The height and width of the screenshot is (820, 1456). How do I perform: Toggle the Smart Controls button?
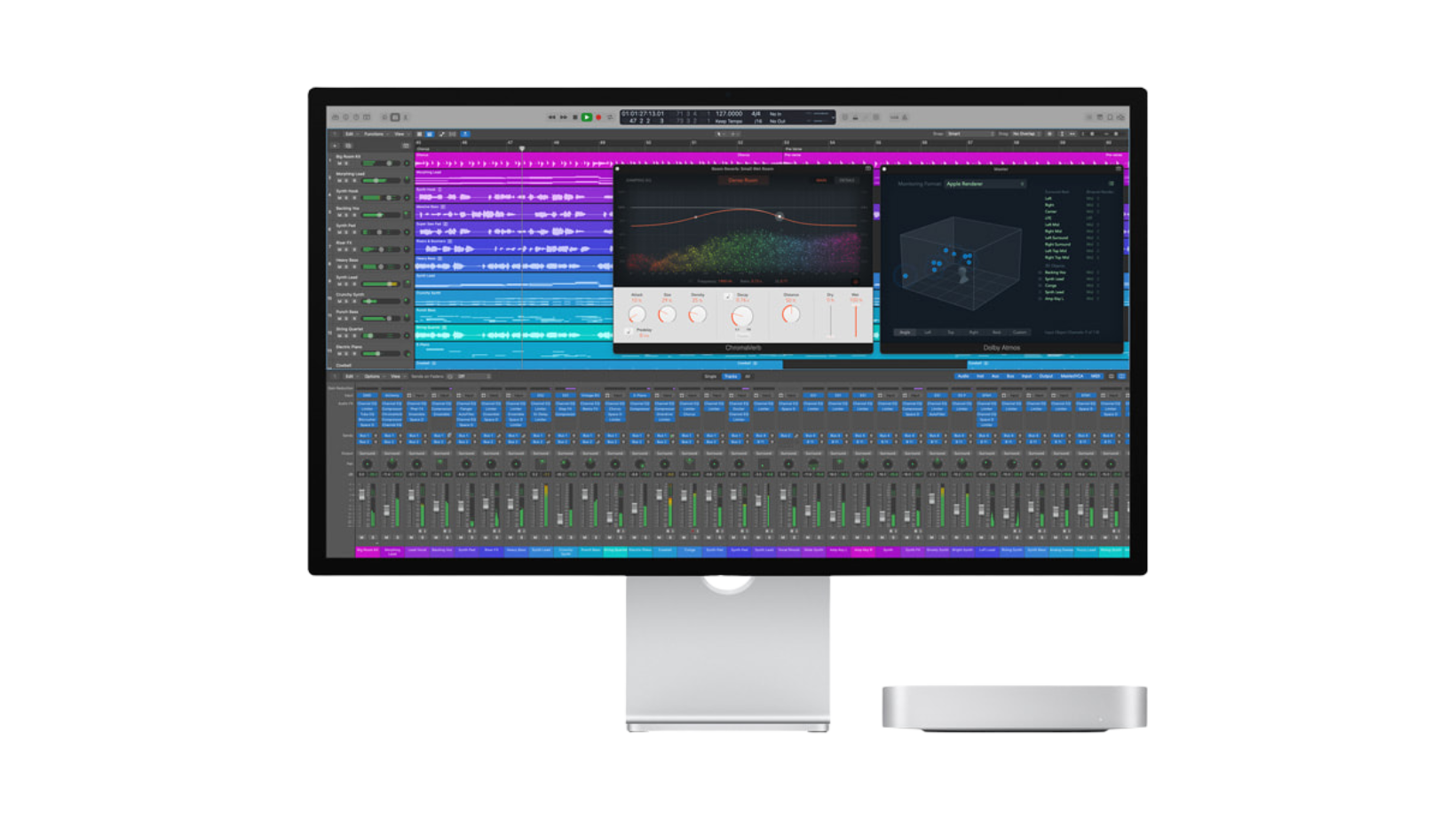pyautogui.click(x=384, y=117)
